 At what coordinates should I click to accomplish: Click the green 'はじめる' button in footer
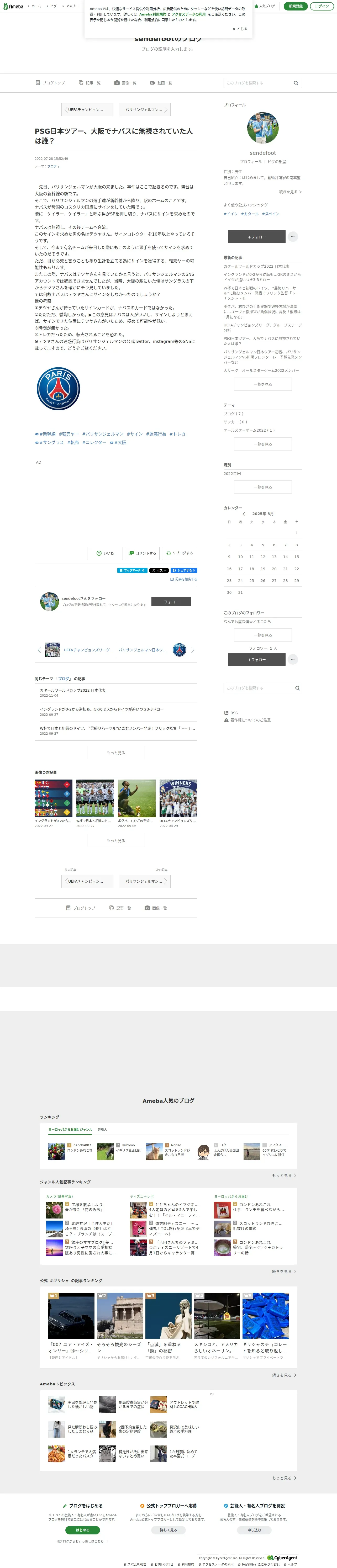click(82, 1530)
